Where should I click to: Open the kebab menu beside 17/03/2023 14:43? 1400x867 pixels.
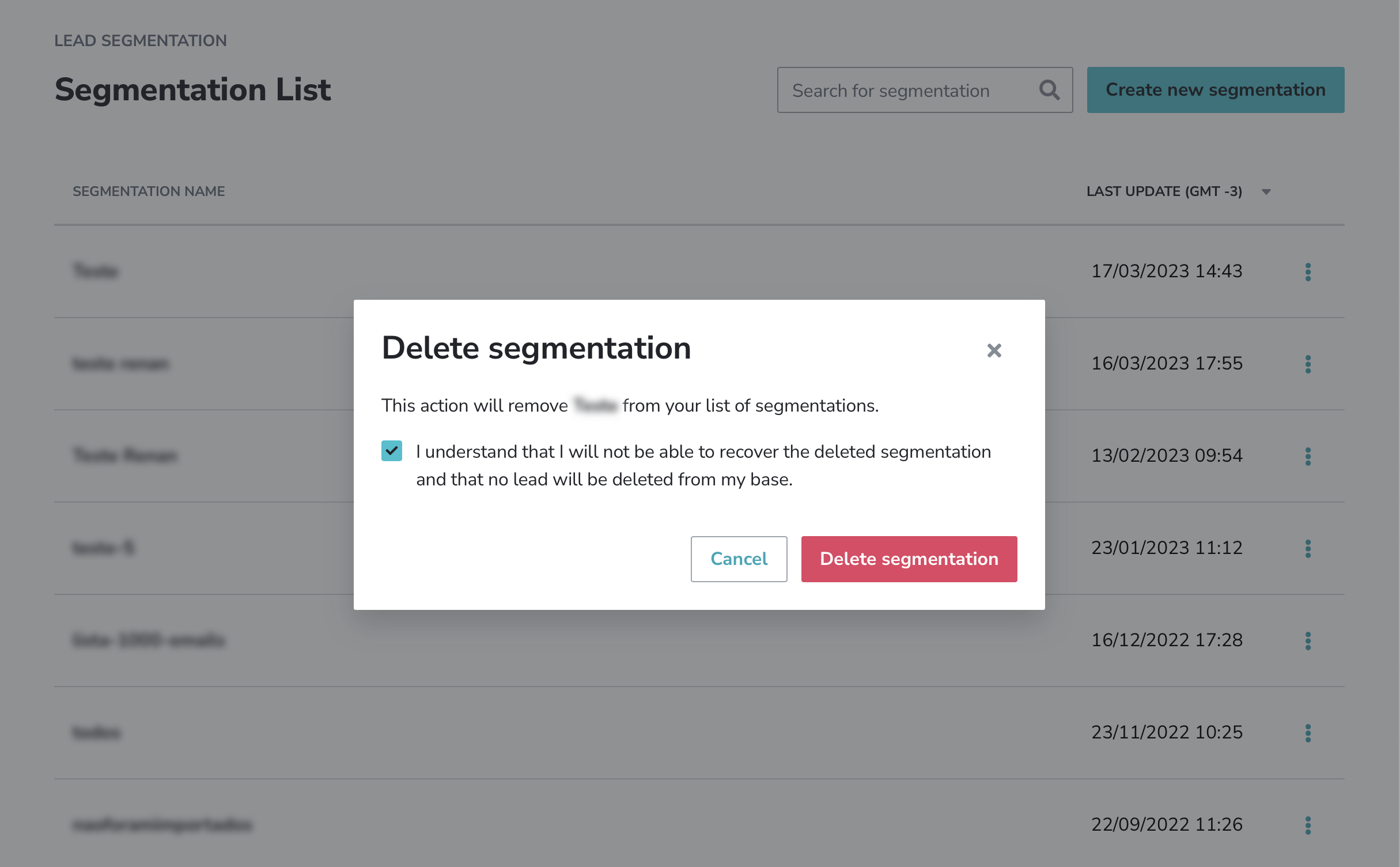(1308, 272)
